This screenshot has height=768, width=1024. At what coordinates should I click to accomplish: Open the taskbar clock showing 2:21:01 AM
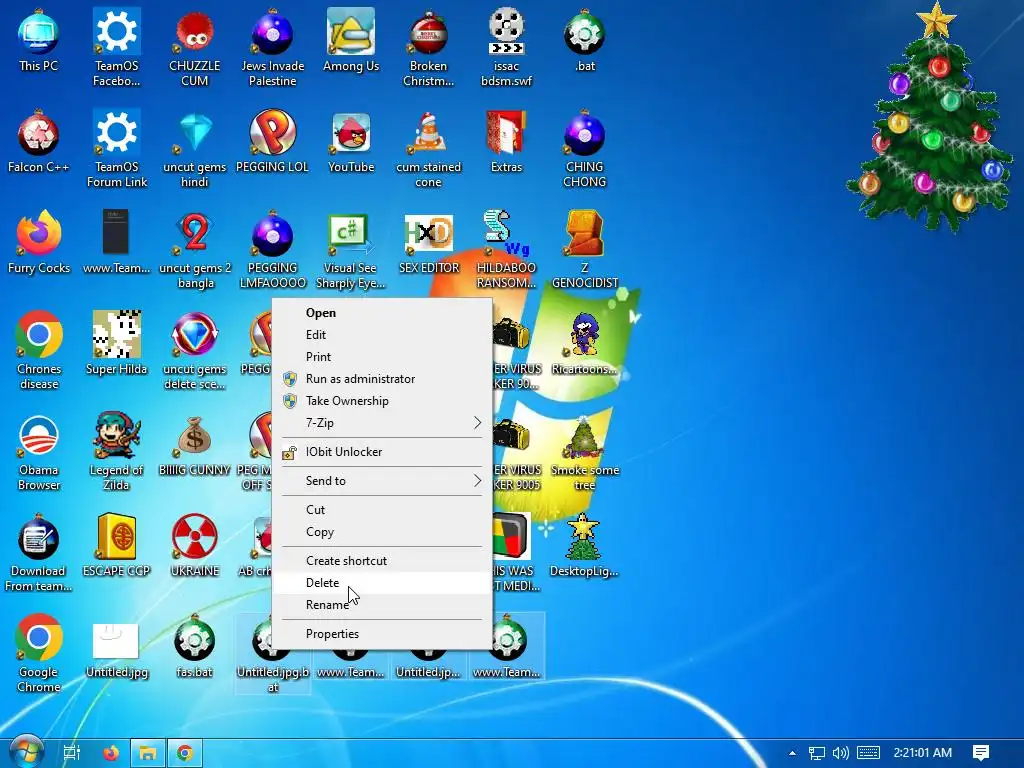pyautogui.click(x=922, y=753)
